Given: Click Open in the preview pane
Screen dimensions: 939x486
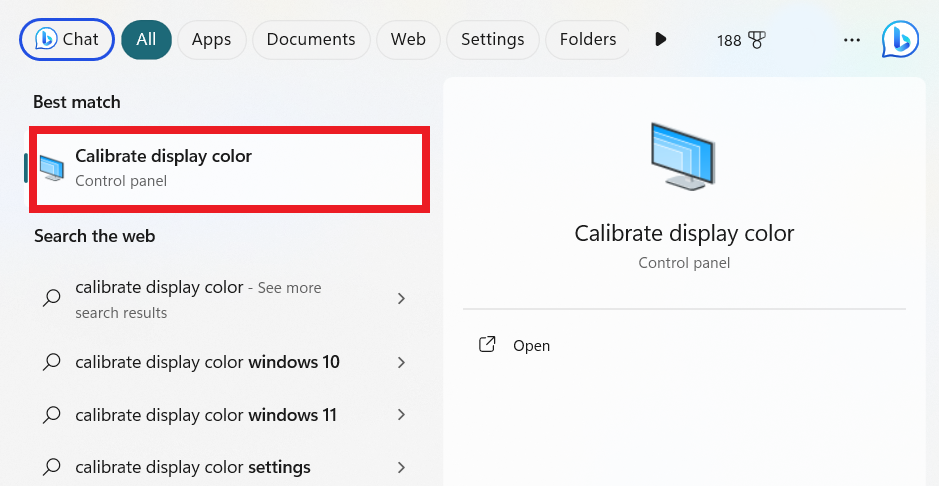Looking at the screenshot, I should click(531, 346).
